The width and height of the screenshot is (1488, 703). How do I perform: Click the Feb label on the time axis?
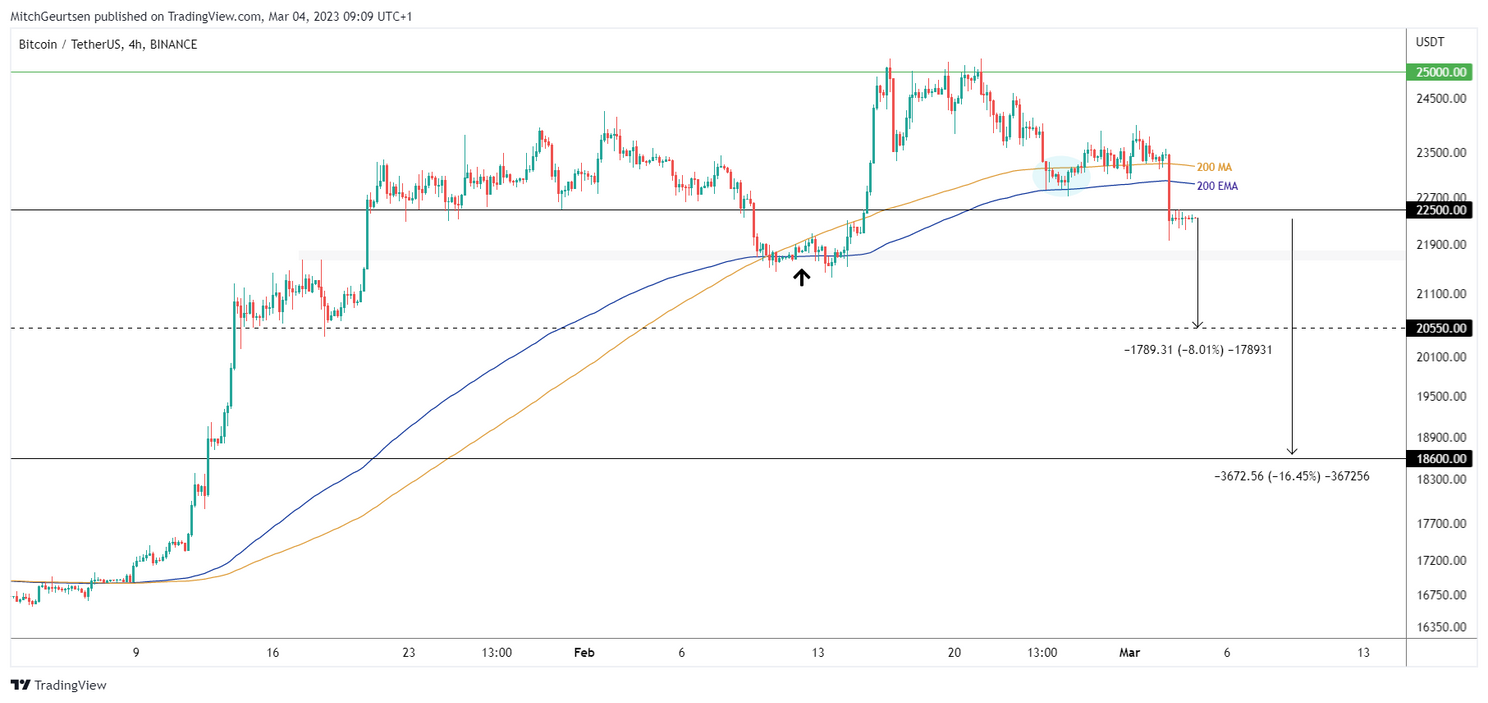[585, 652]
